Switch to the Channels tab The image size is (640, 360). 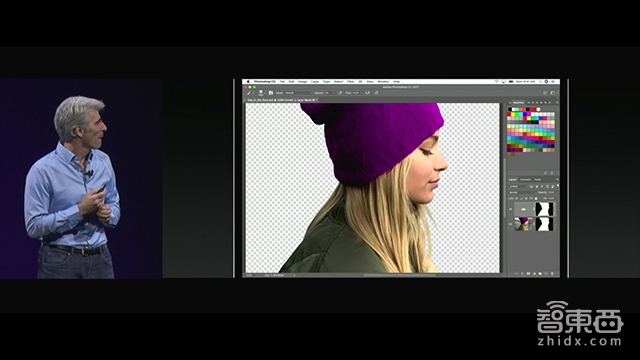525,180
